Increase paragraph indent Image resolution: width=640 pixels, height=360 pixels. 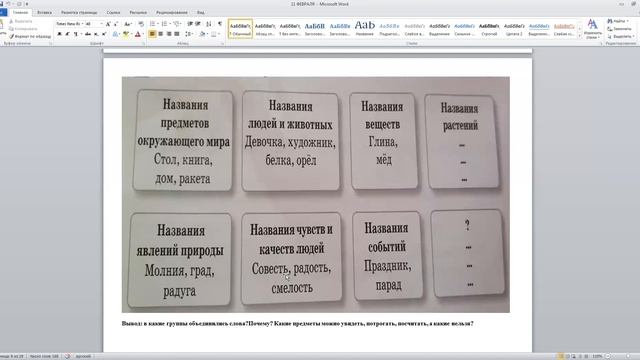[x=198, y=24]
